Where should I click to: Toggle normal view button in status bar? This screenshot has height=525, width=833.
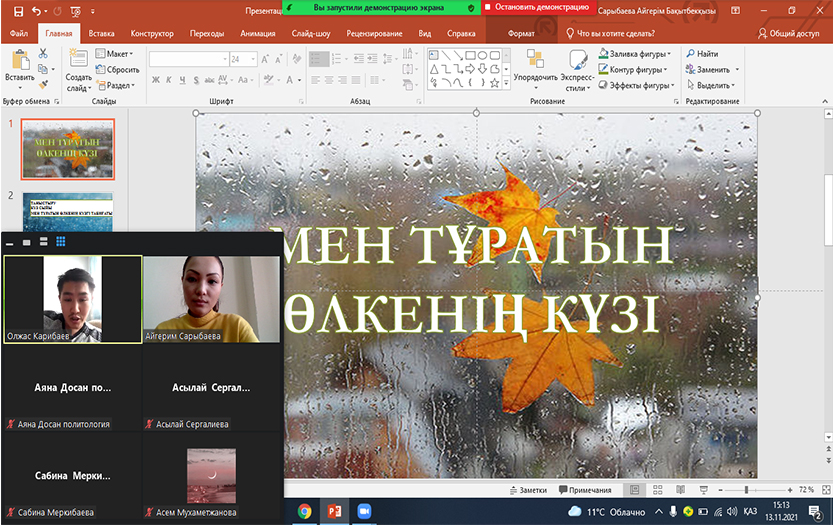pos(634,490)
